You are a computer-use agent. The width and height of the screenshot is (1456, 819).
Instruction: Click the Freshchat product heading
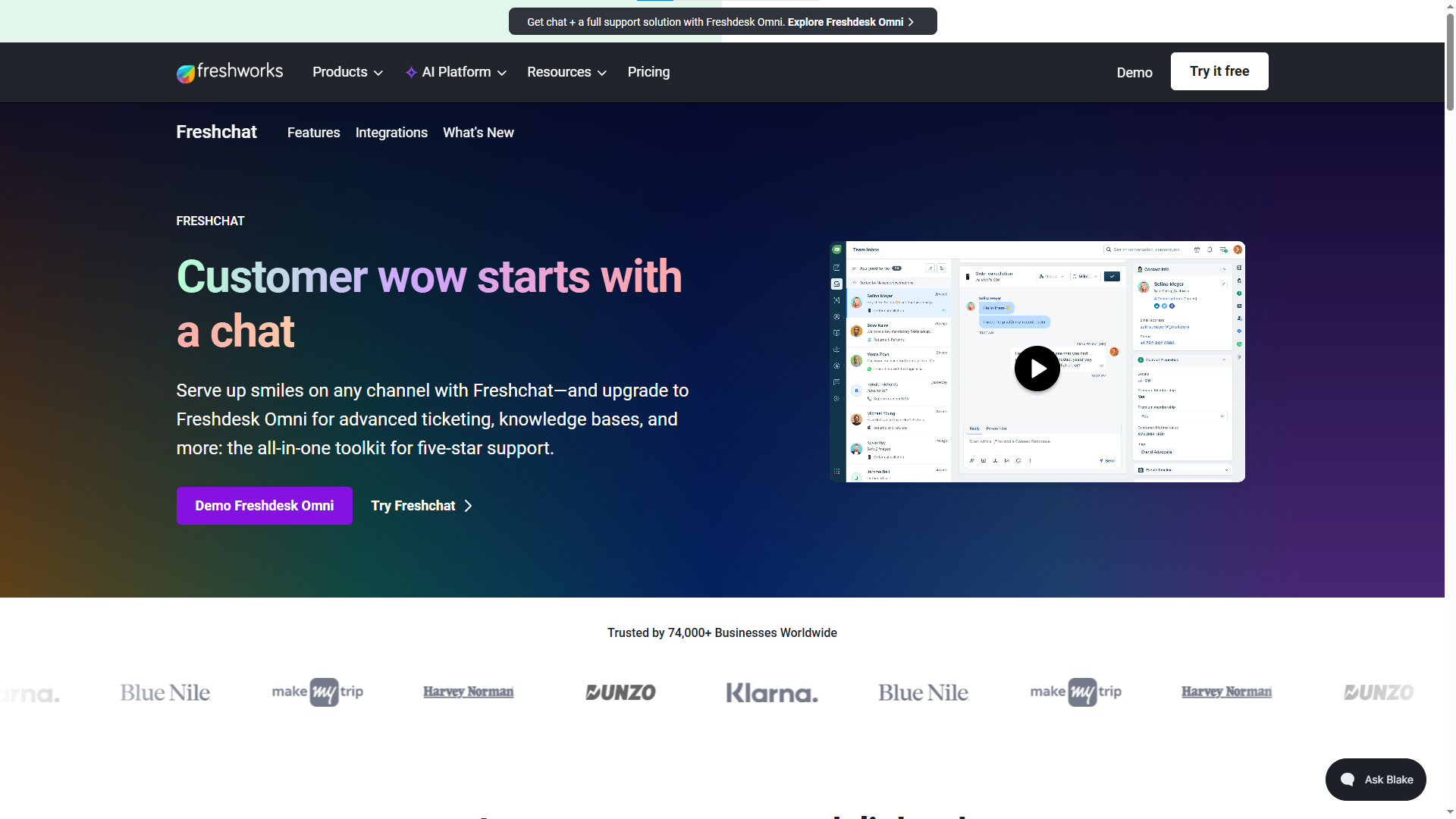pyautogui.click(x=217, y=132)
